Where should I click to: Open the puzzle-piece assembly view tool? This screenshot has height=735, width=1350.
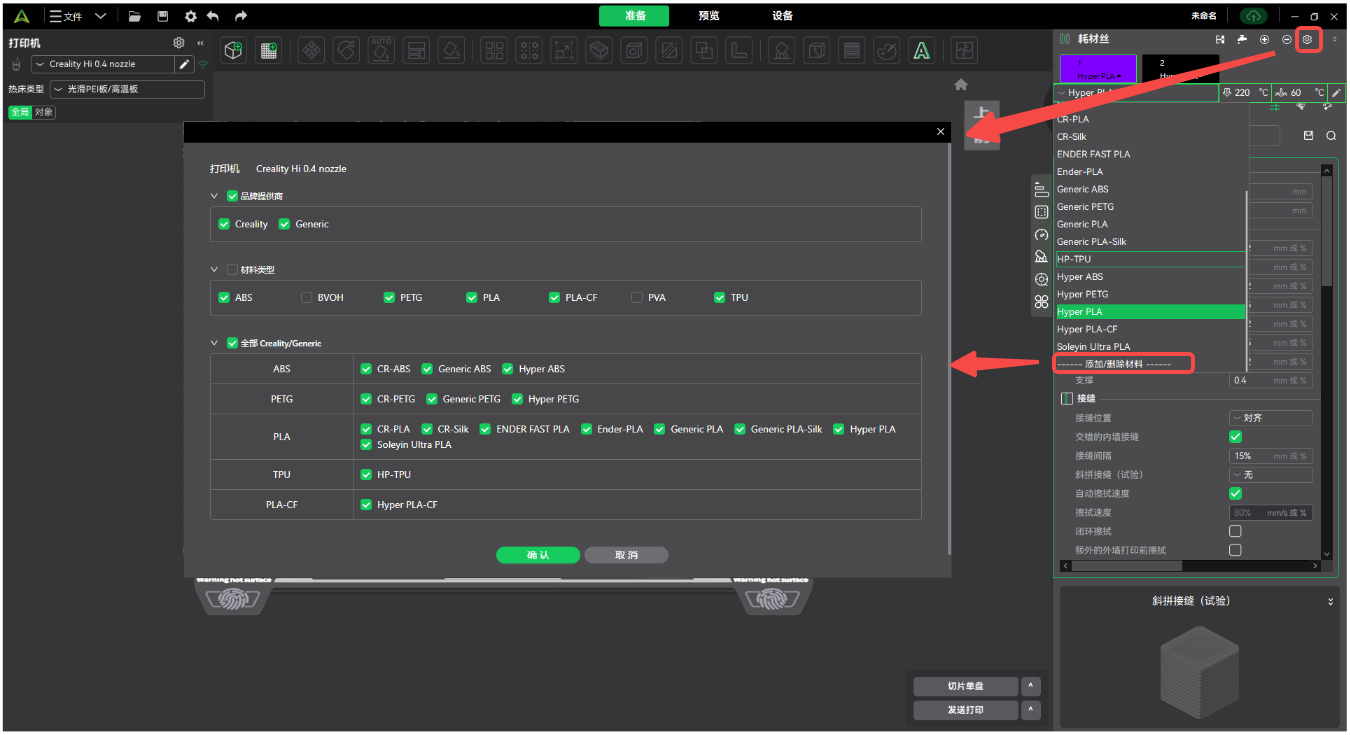pyautogui.click(x=964, y=49)
